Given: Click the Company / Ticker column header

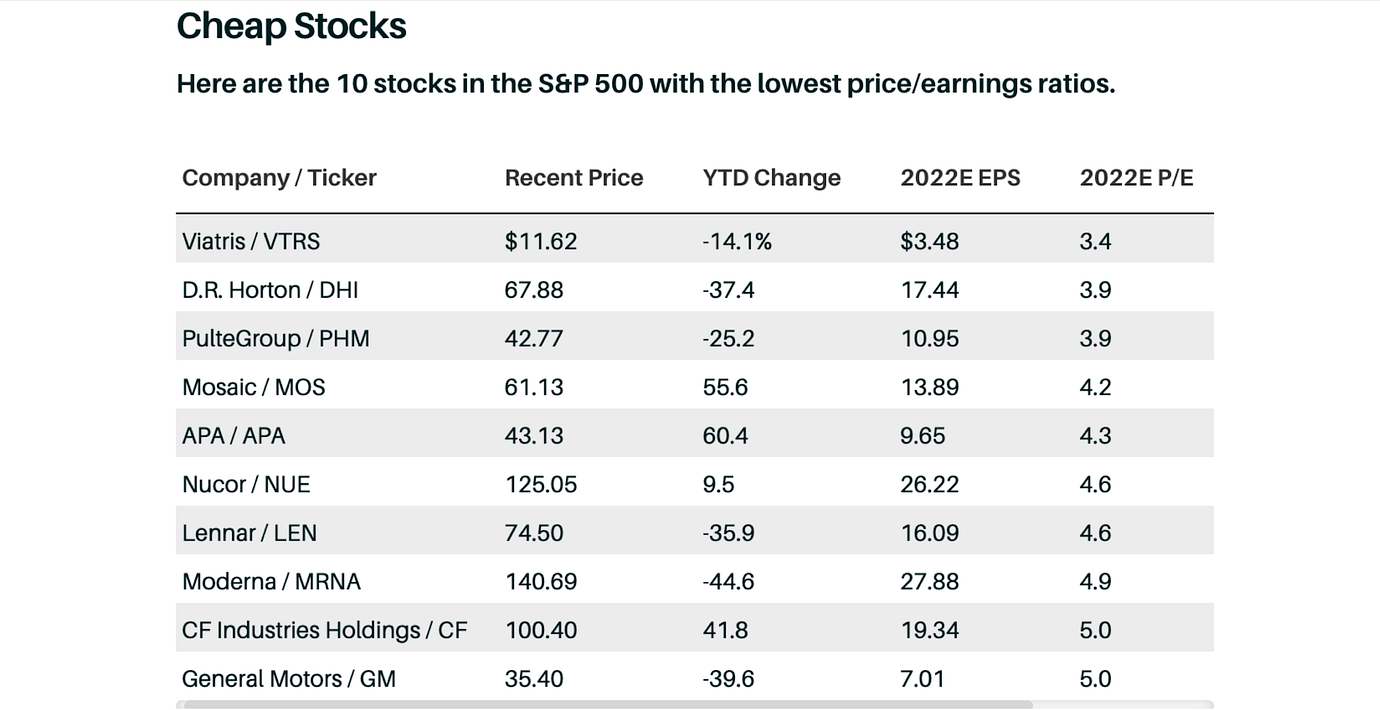Looking at the screenshot, I should click(x=279, y=178).
